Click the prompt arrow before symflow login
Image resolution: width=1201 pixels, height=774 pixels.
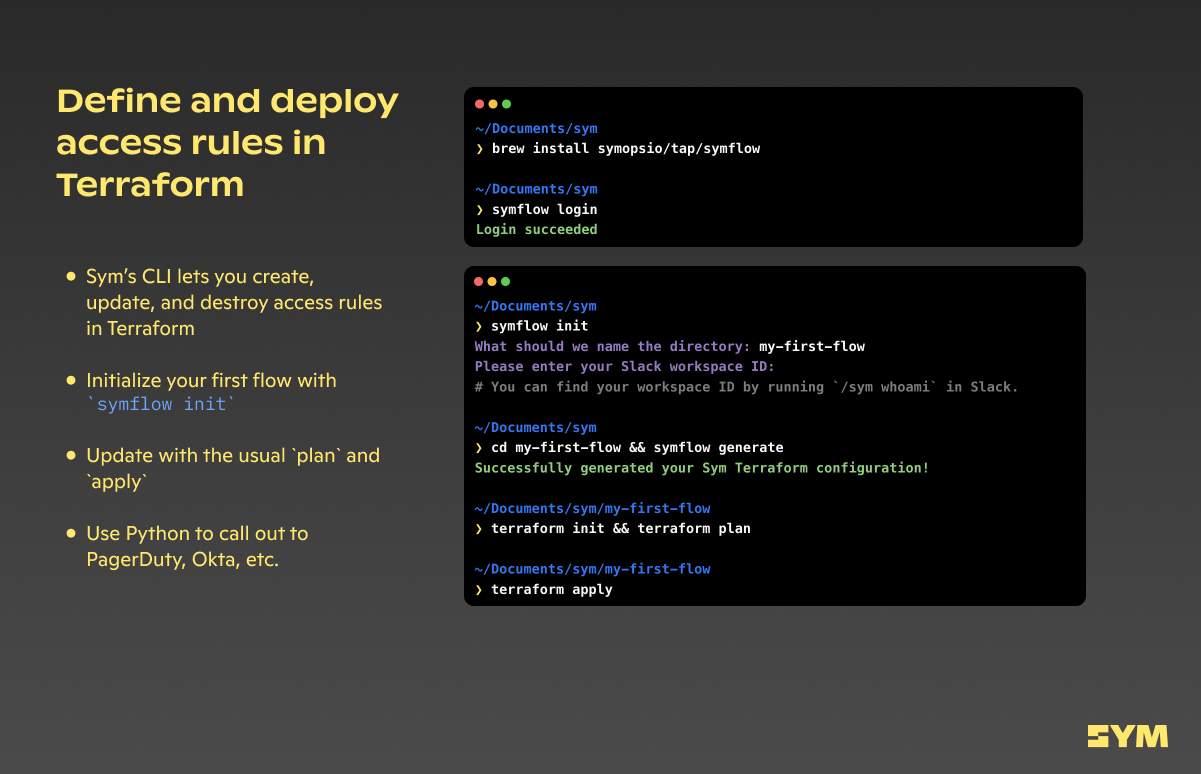[x=480, y=210]
